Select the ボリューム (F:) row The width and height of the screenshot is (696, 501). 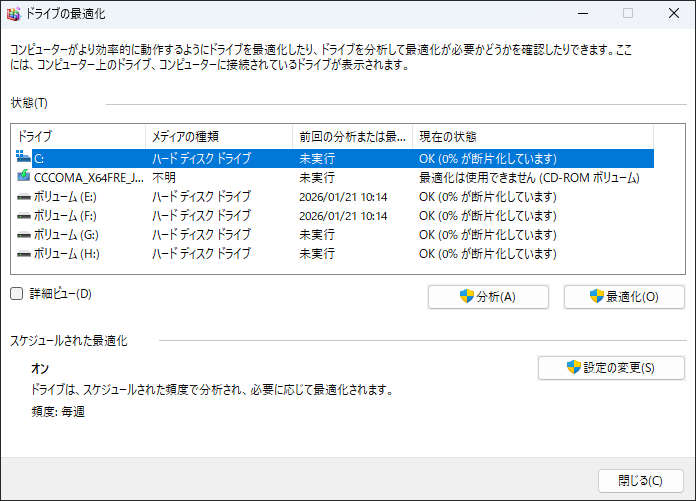tap(335, 216)
